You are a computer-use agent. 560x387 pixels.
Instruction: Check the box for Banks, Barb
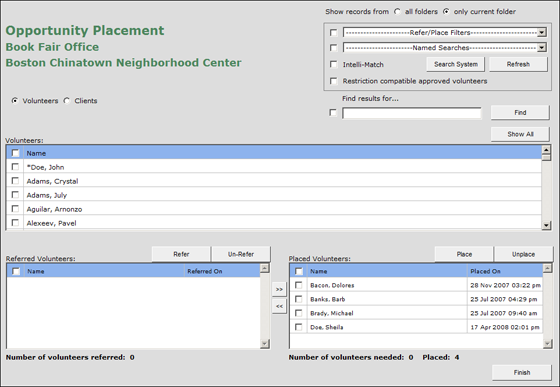(x=299, y=299)
